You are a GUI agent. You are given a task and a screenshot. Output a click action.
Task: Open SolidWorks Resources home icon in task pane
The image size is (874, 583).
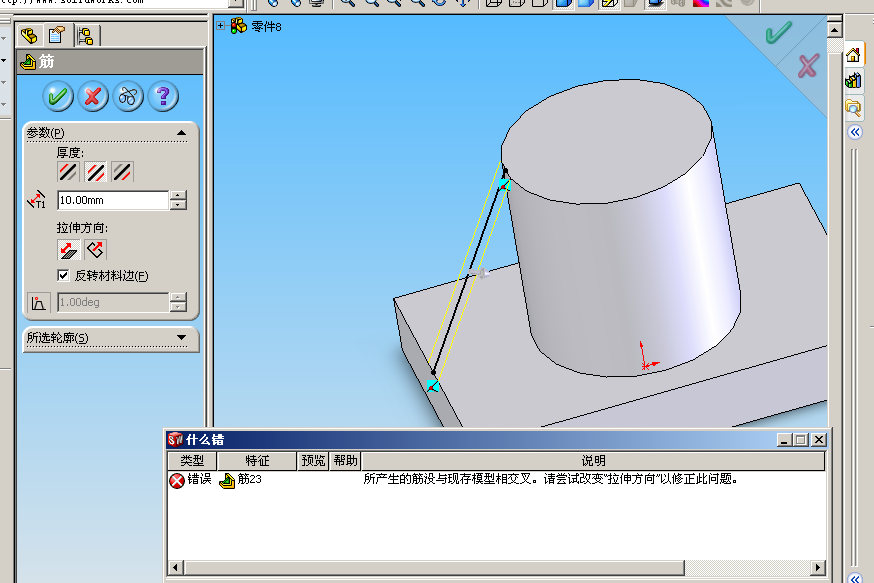tap(853, 55)
